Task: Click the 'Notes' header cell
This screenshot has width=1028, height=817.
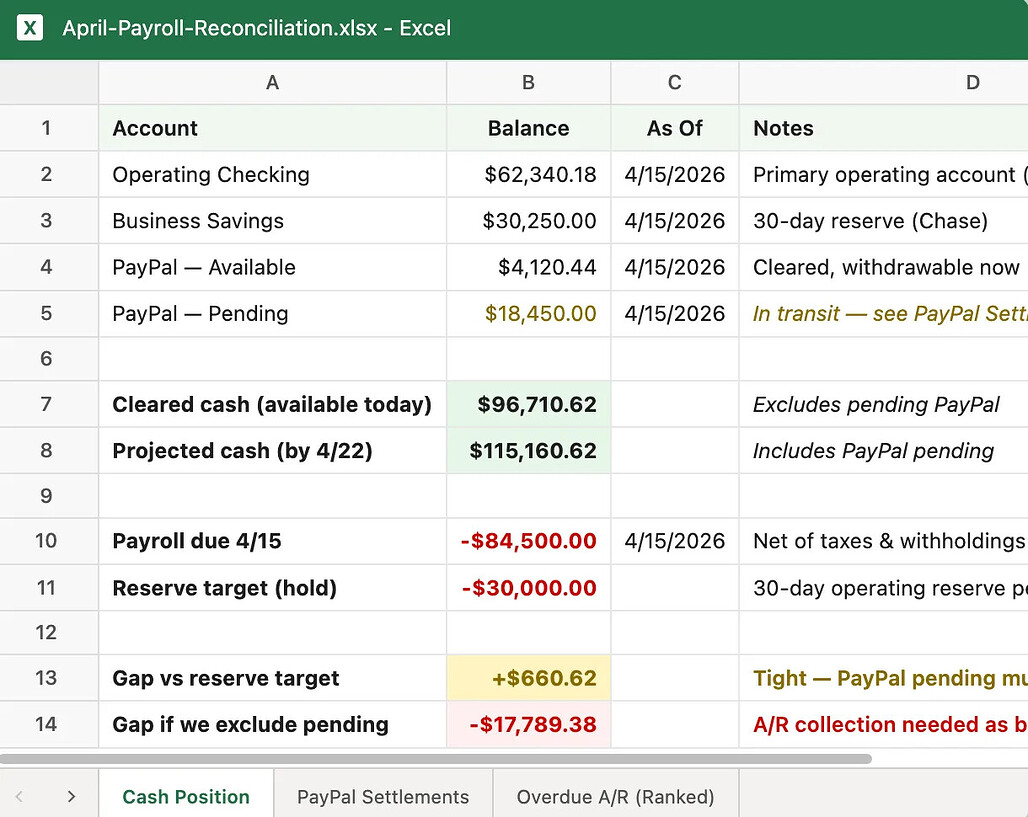Action: click(x=884, y=128)
